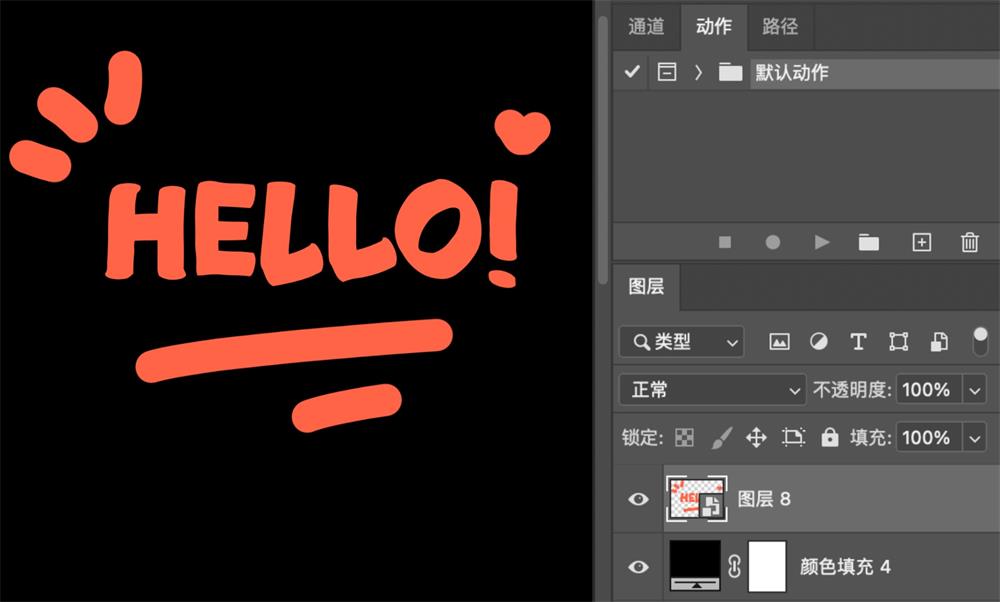Screen dimensions: 1000x602
Task: Open the 类型 layer filter dropdown
Action: coord(681,342)
